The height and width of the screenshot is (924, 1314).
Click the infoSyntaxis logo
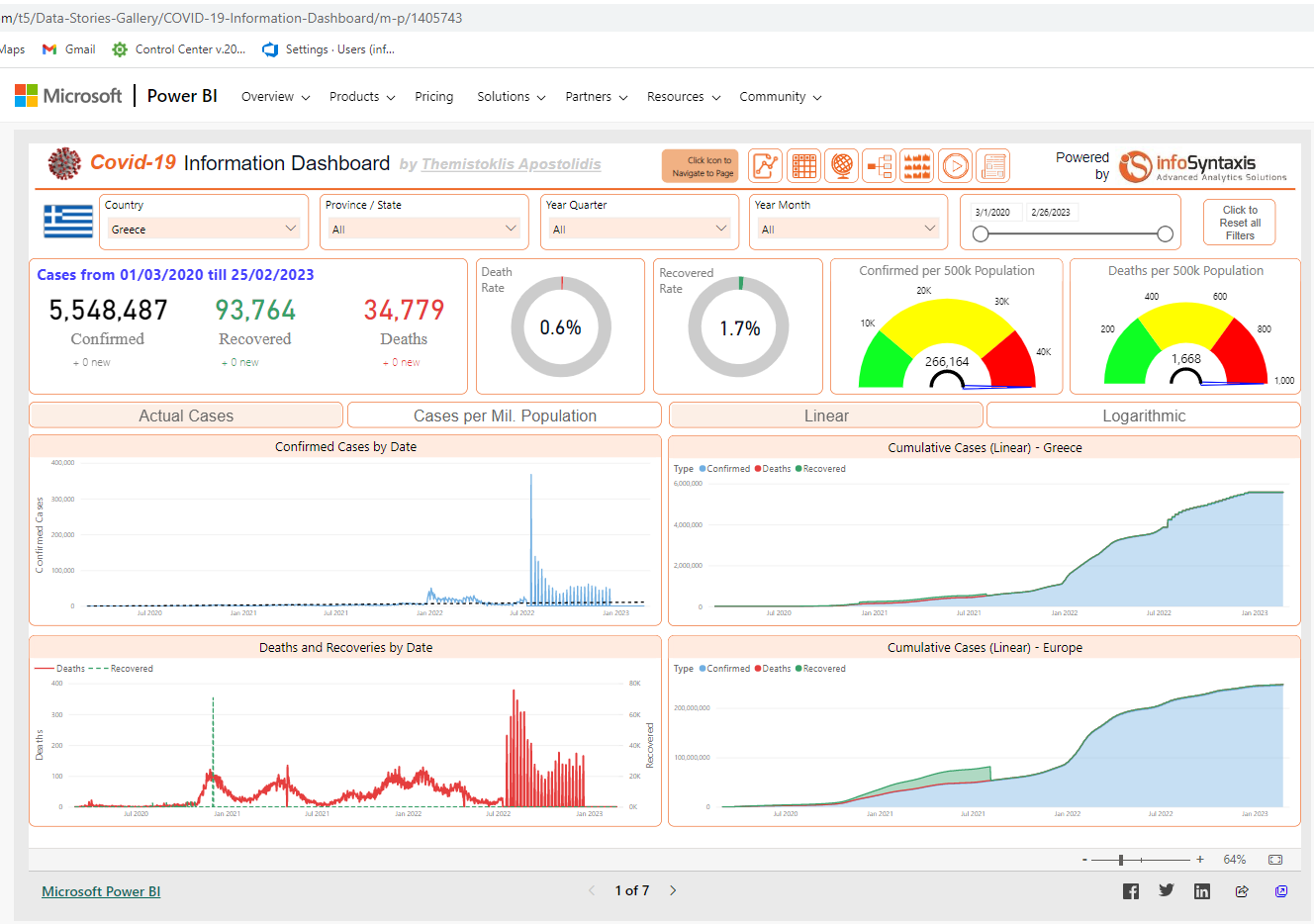click(1203, 166)
